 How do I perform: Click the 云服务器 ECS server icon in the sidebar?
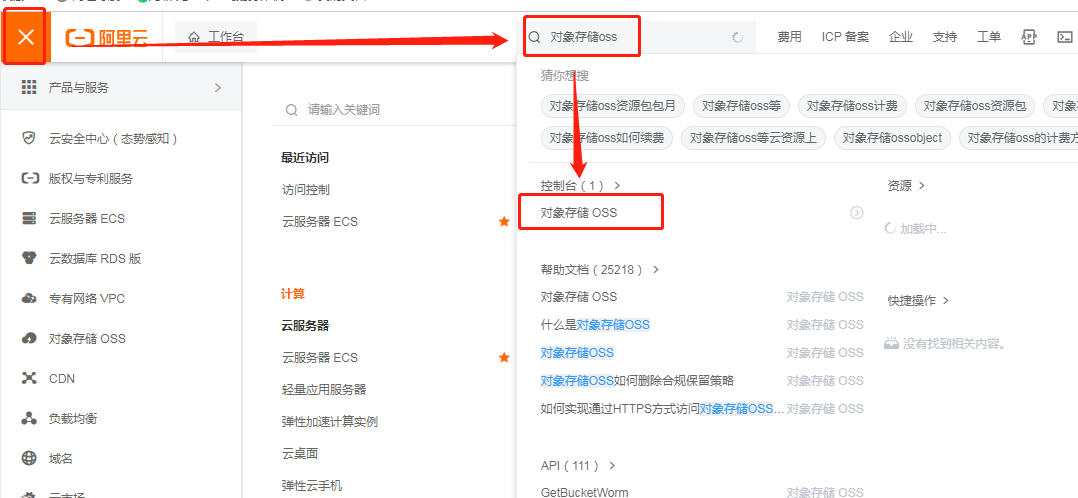pyautogui.click(x=29, y=219)
